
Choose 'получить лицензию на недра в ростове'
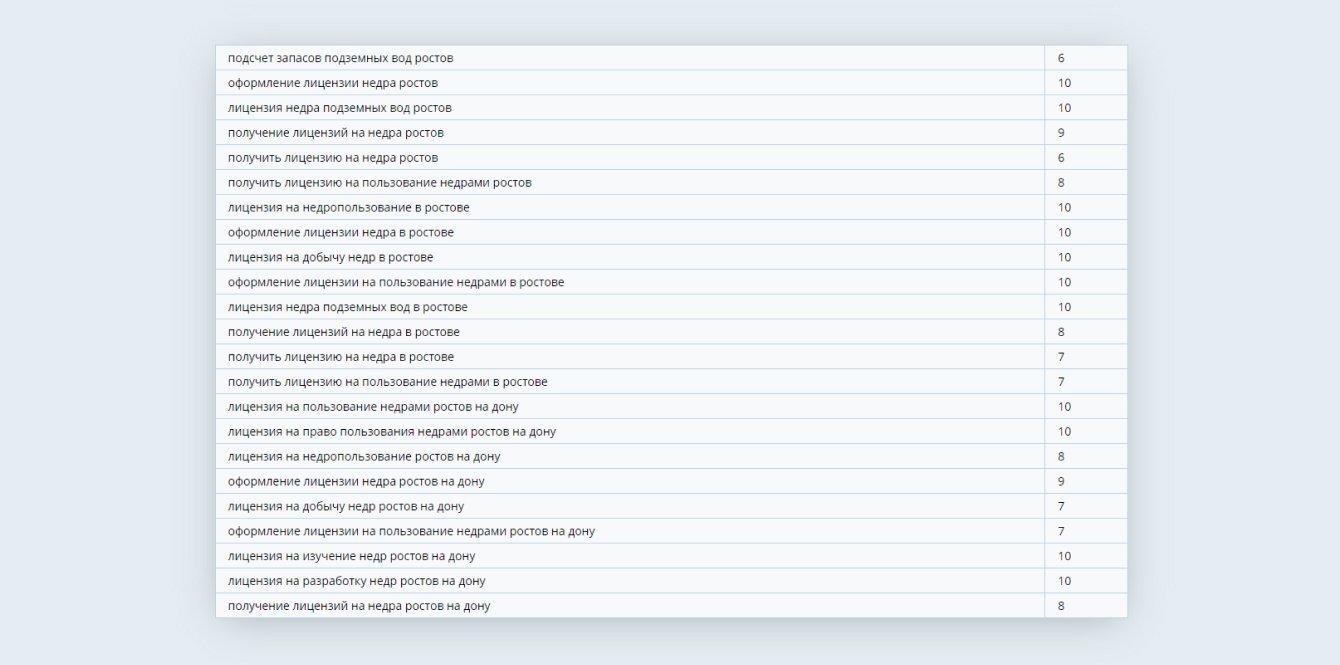point(341,357)
